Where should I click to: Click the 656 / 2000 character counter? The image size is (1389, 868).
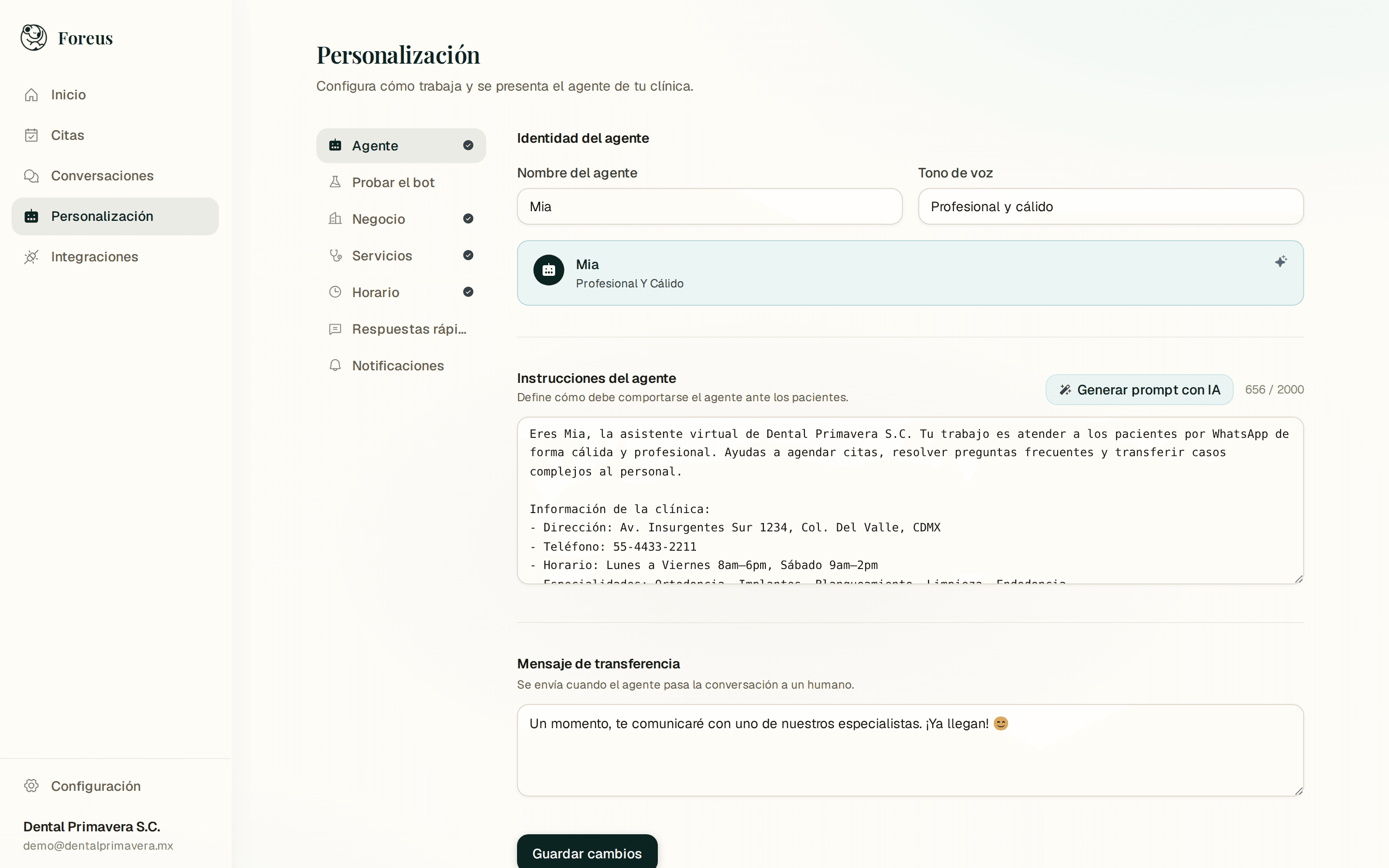click(x=1274, y=390)
